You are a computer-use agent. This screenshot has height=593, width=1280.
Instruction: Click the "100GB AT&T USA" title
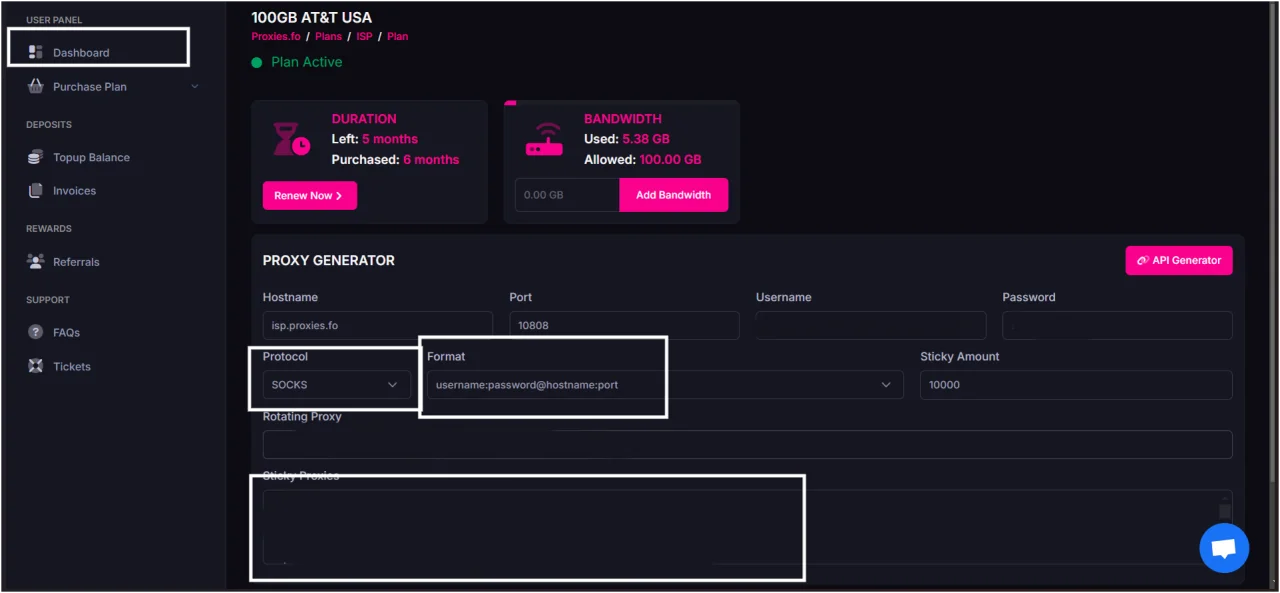[x=311, y=17]
